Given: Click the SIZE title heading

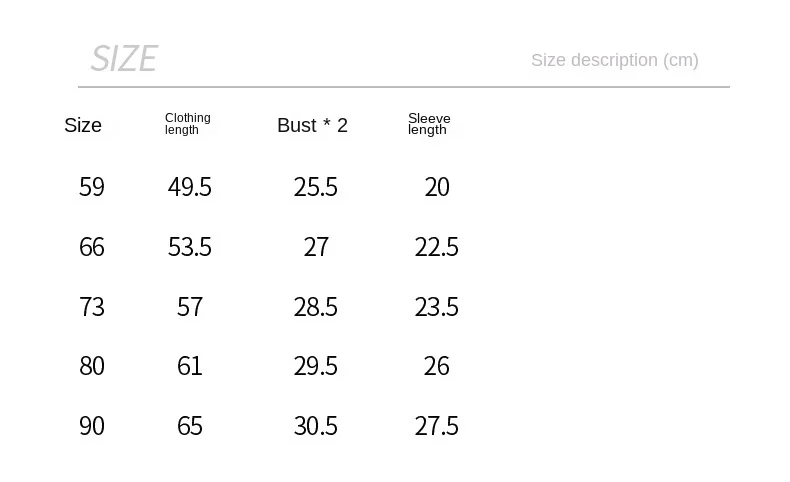Looking at the screenshot, I should [x=124, y=58].
